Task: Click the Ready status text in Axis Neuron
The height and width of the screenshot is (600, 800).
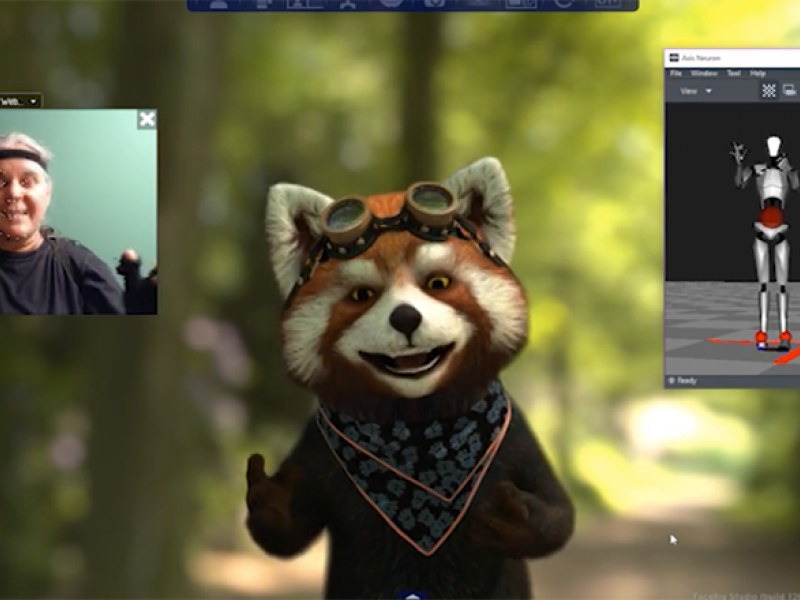Action: (x=687, y=381)
